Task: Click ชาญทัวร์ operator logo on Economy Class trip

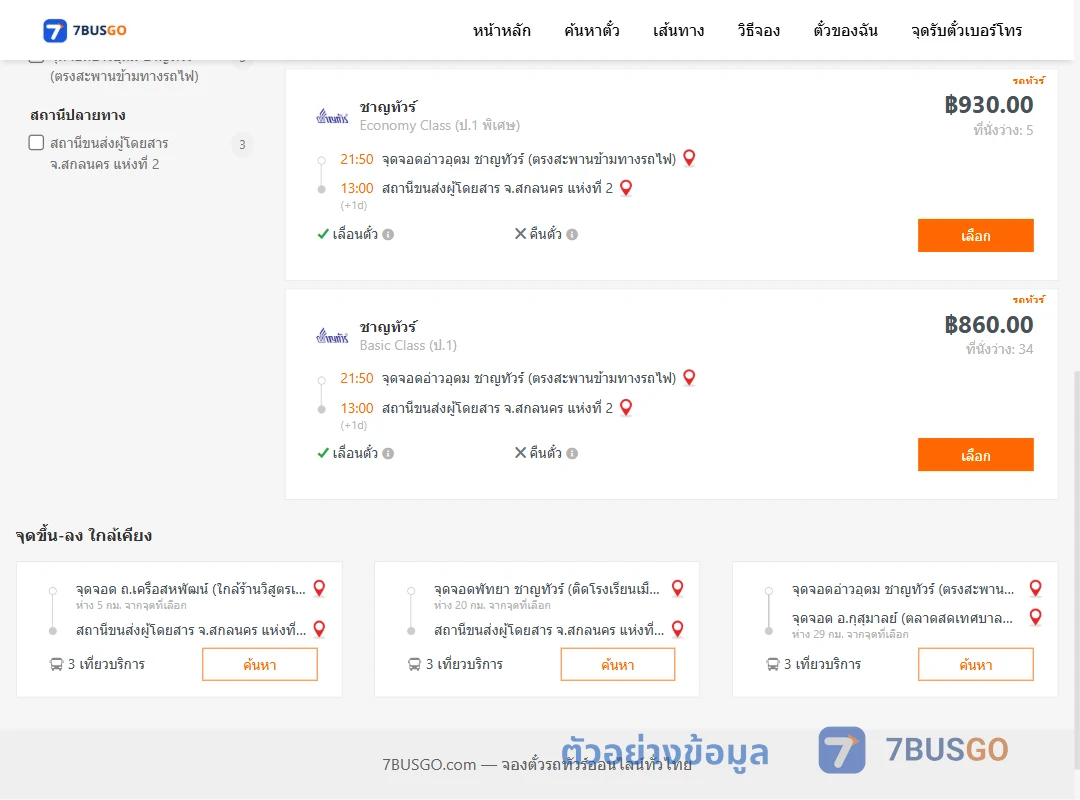Action: click(x=333, y=116)
